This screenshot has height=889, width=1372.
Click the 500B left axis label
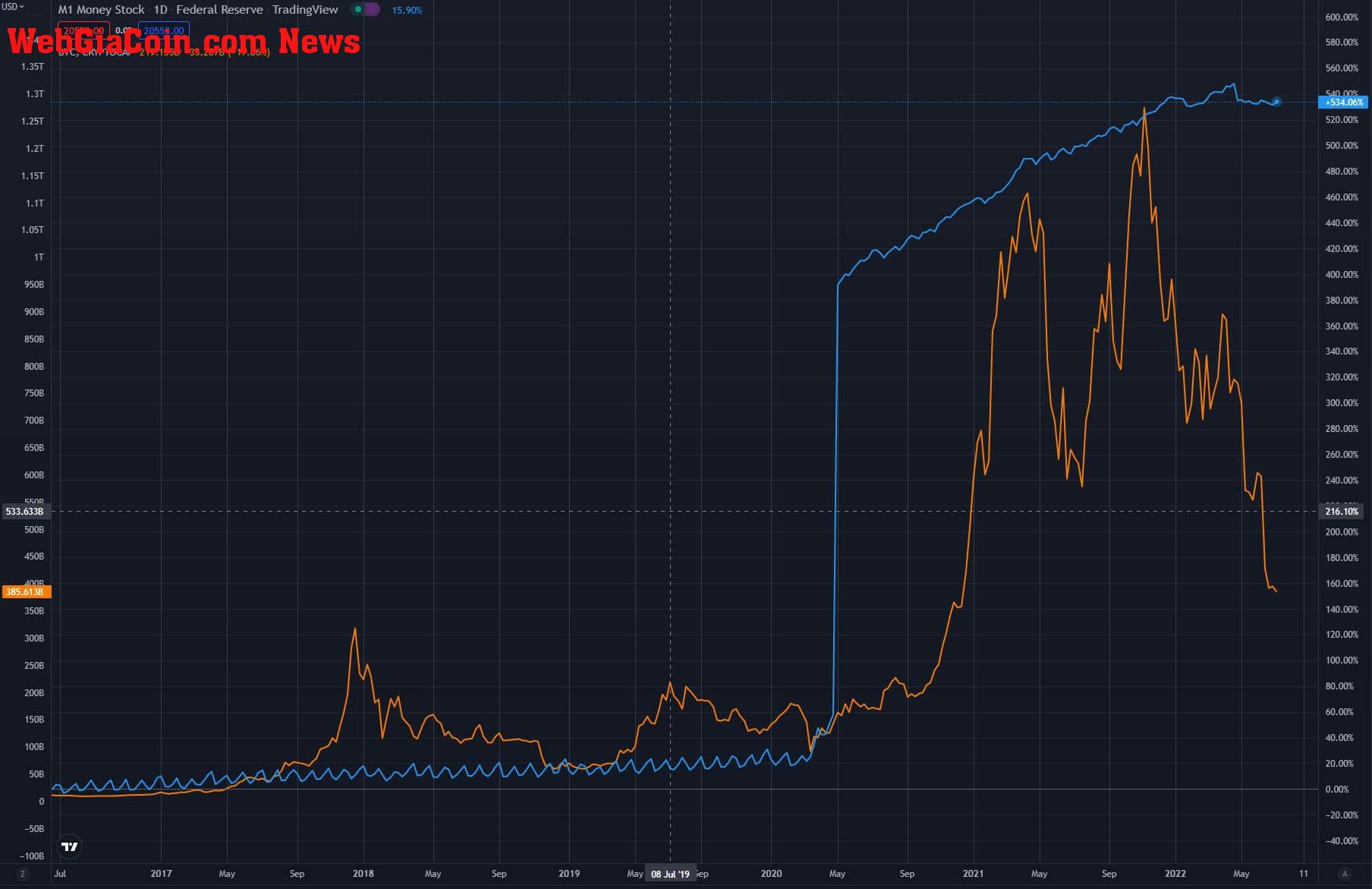coord(34,530)
